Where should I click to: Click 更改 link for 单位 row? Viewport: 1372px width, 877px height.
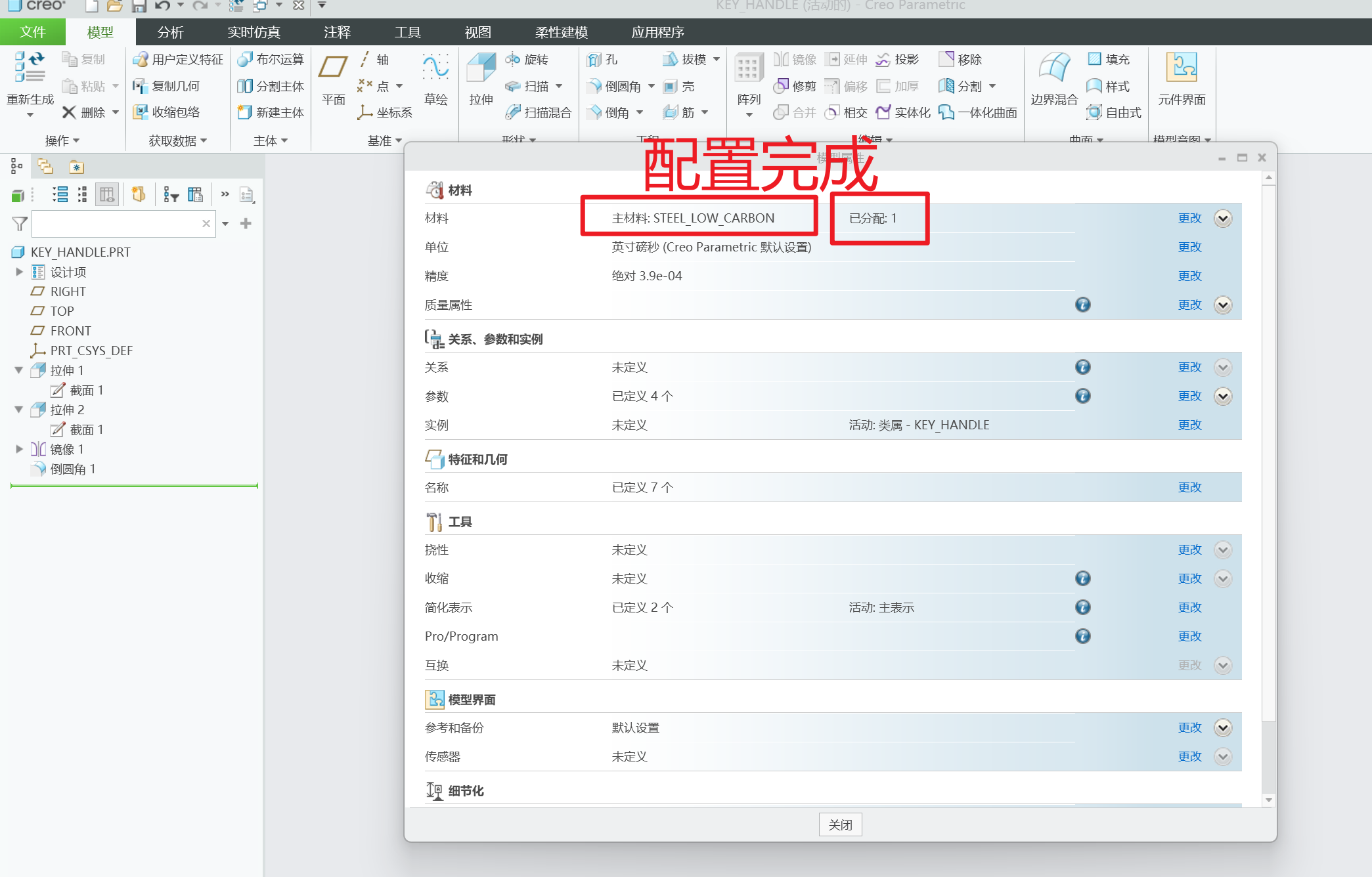click(1189, 247)
